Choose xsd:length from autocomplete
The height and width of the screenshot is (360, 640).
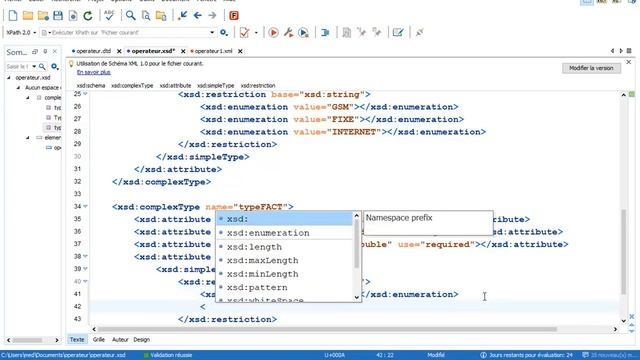pyautogui.click(x=284, y=247)
